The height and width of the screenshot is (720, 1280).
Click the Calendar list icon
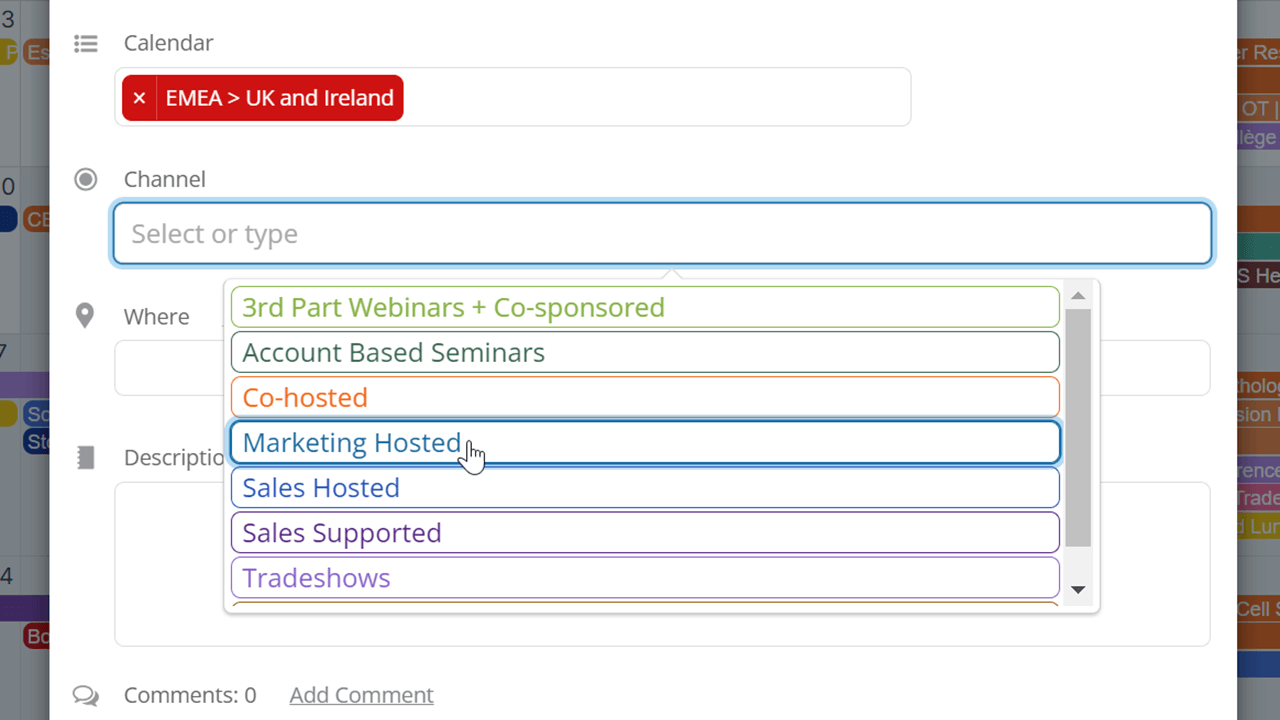click(x=86, y=44)
